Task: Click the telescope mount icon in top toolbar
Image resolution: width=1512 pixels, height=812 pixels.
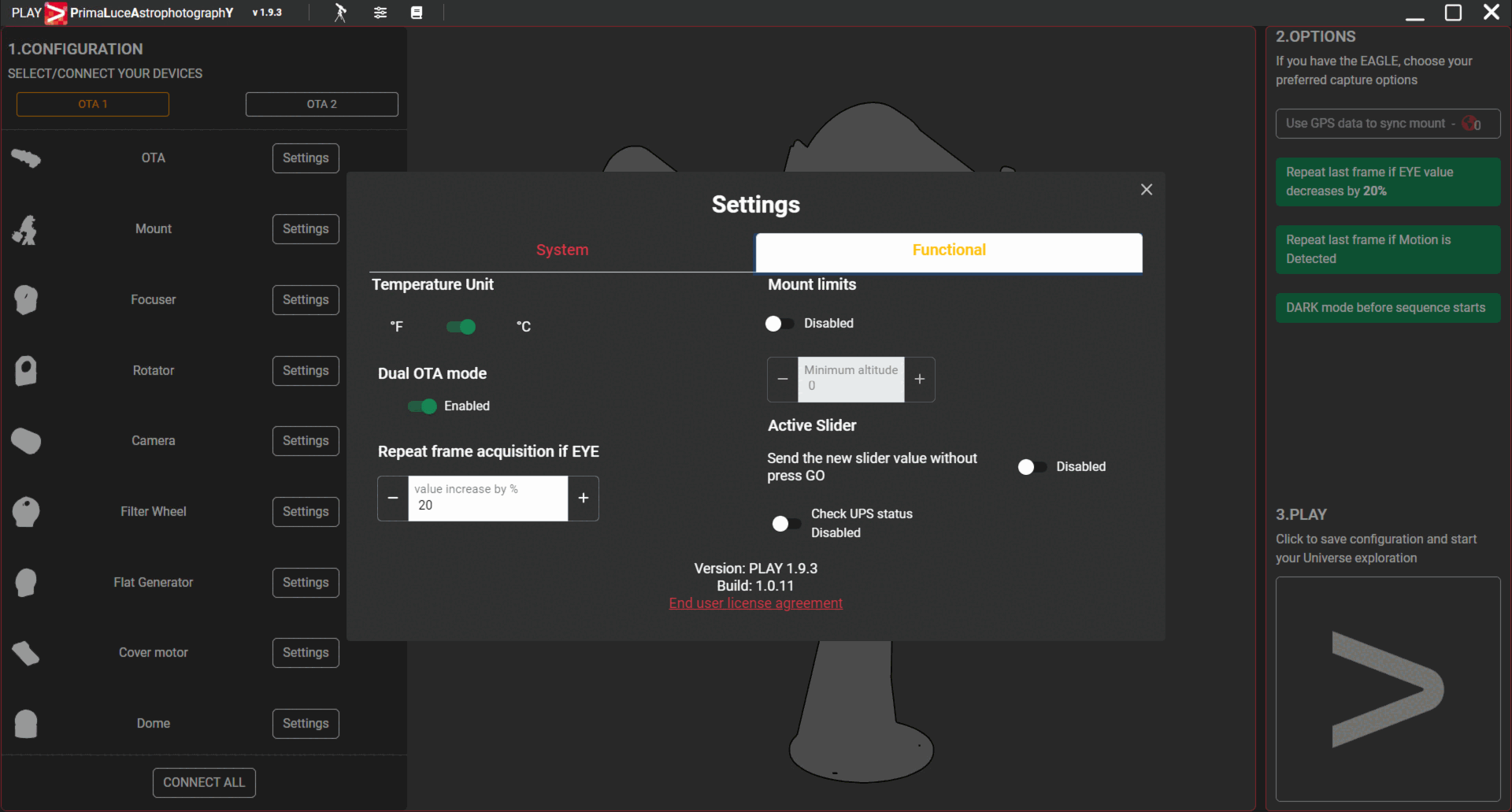Action: click(x=340, y=13)
